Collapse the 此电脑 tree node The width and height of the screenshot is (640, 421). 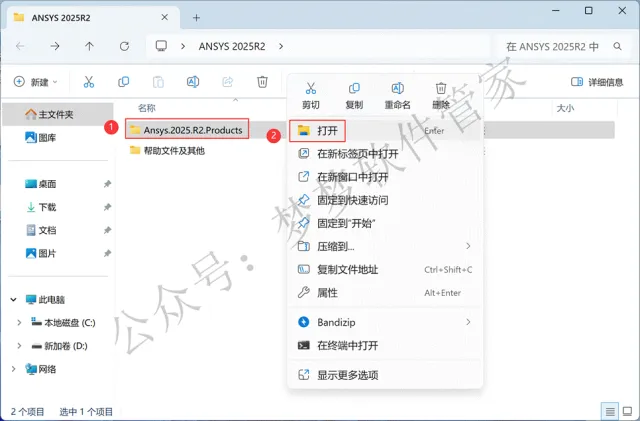coord(13,300)
